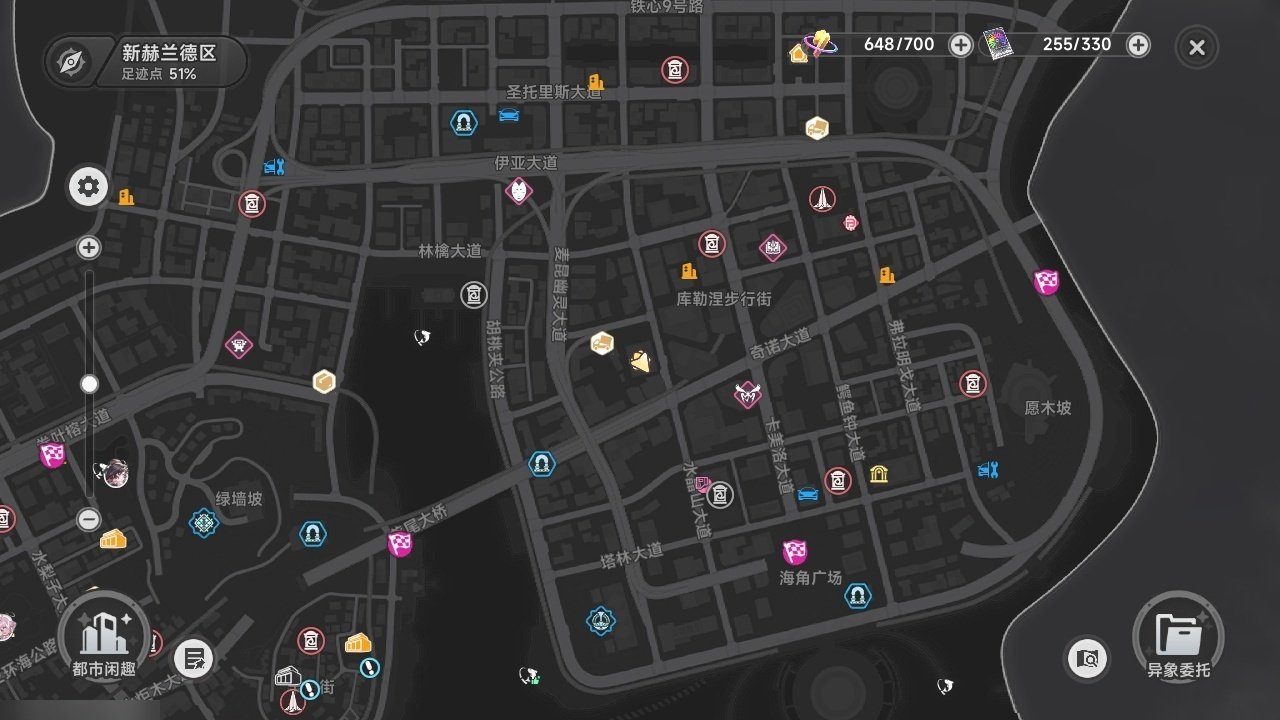The height and width of the screenshot is (720, 1280).
Task: Select the red marker left of 愿木坡
Action: 973,383
